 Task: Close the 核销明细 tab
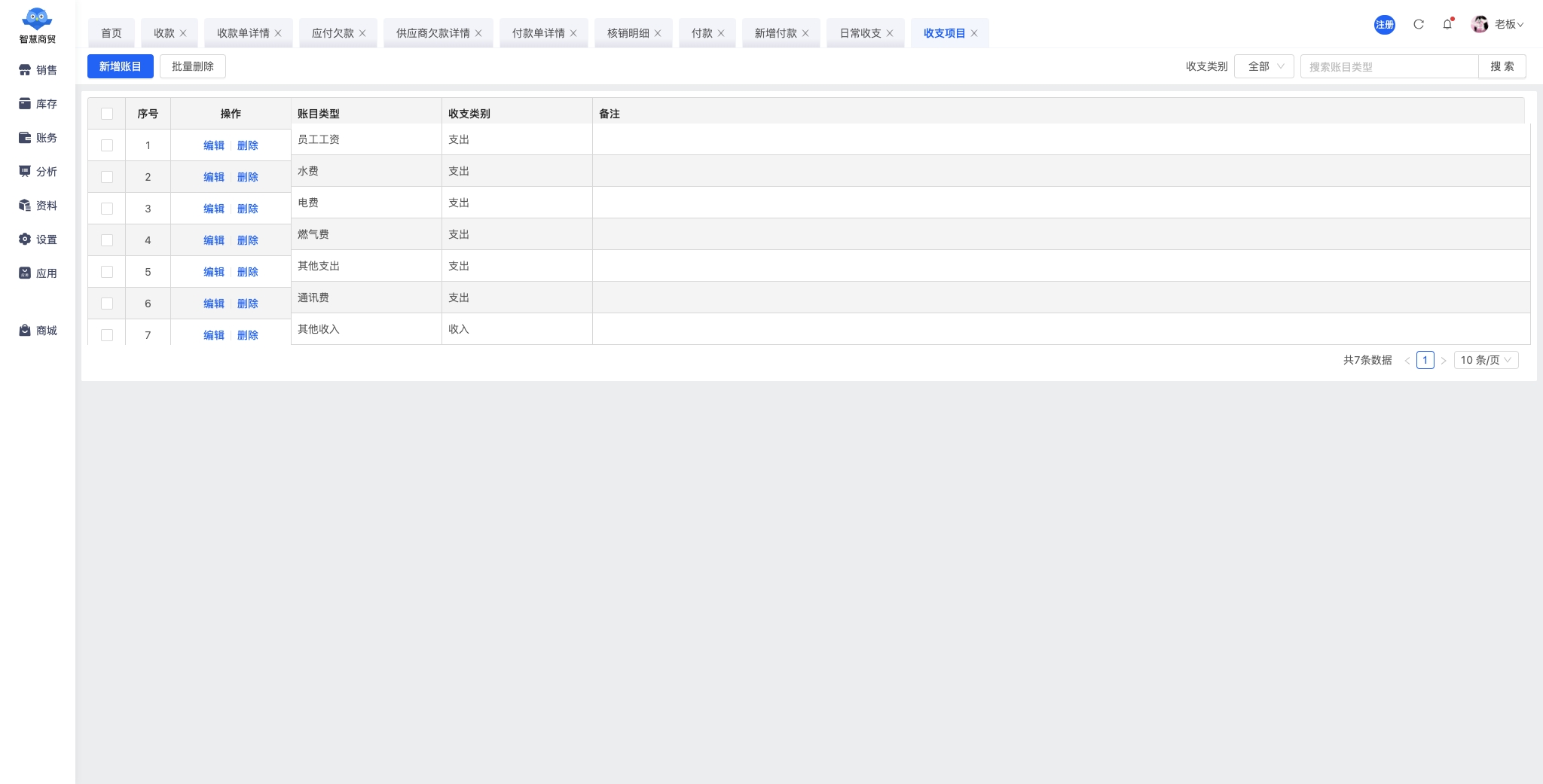[x=658, y=33]
